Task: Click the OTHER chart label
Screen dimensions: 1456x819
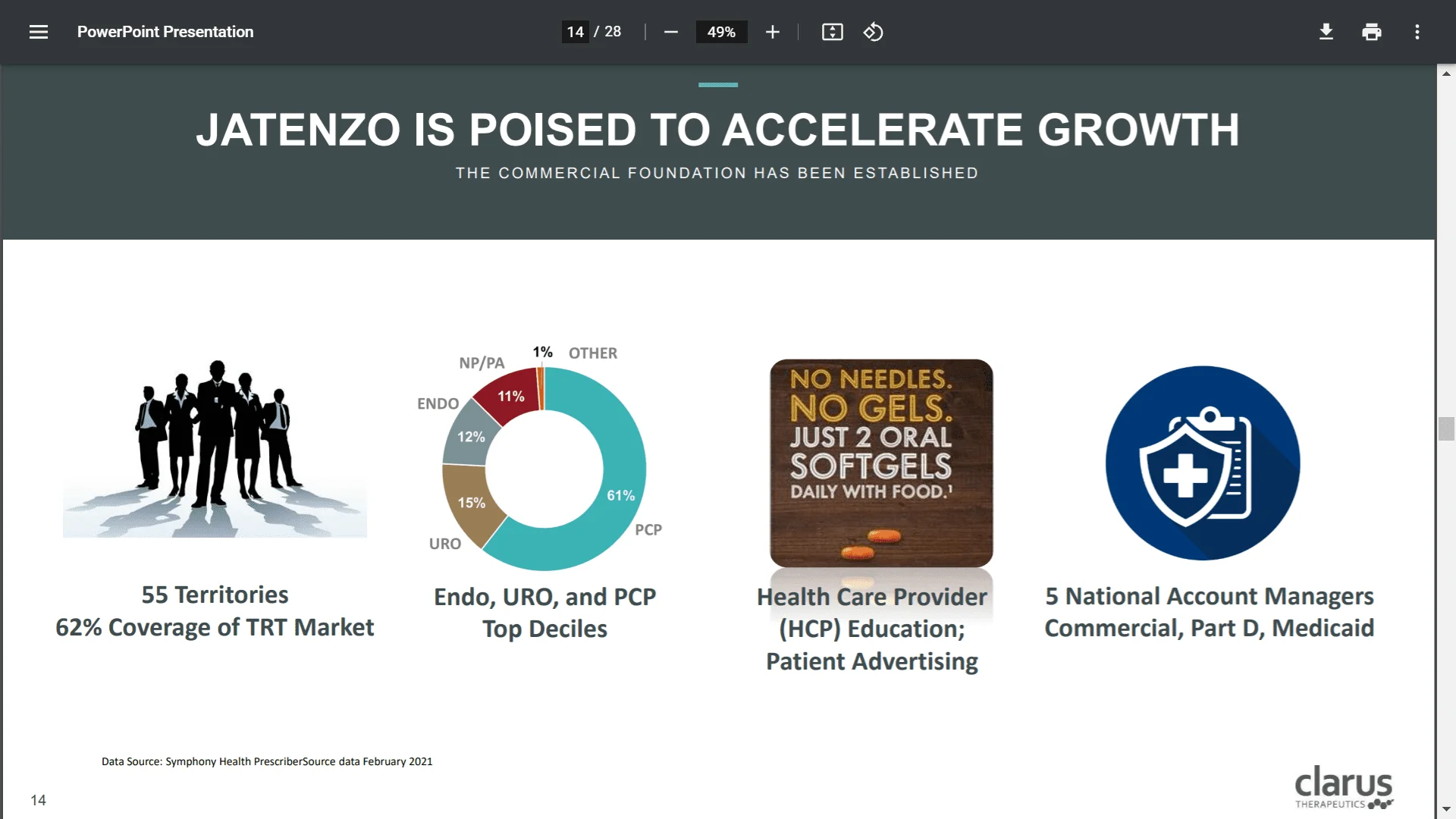Action: 593,353
